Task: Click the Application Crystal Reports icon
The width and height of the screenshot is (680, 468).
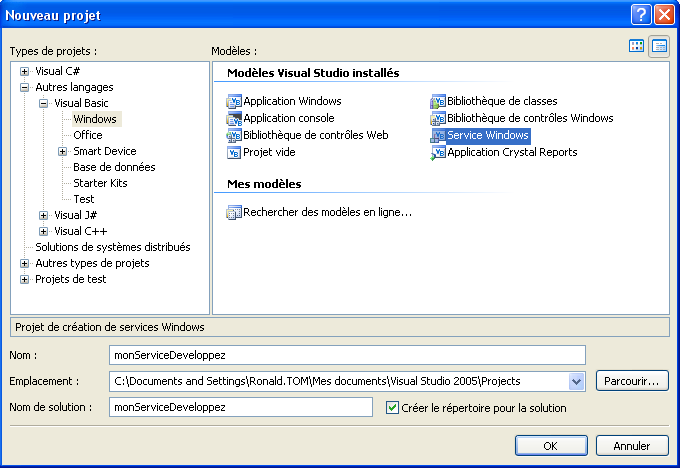Action: (x=438, y=153)
